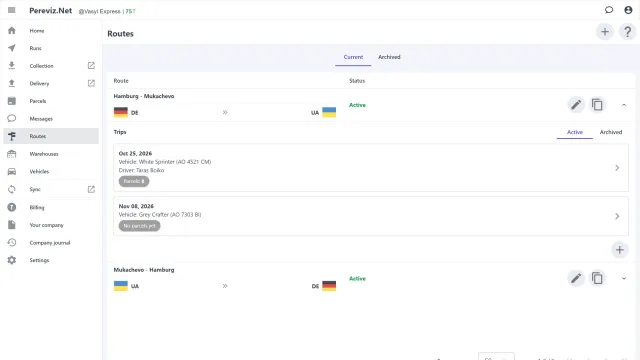Open the Oct 25, 2026 trip chevron

(617, 168)
